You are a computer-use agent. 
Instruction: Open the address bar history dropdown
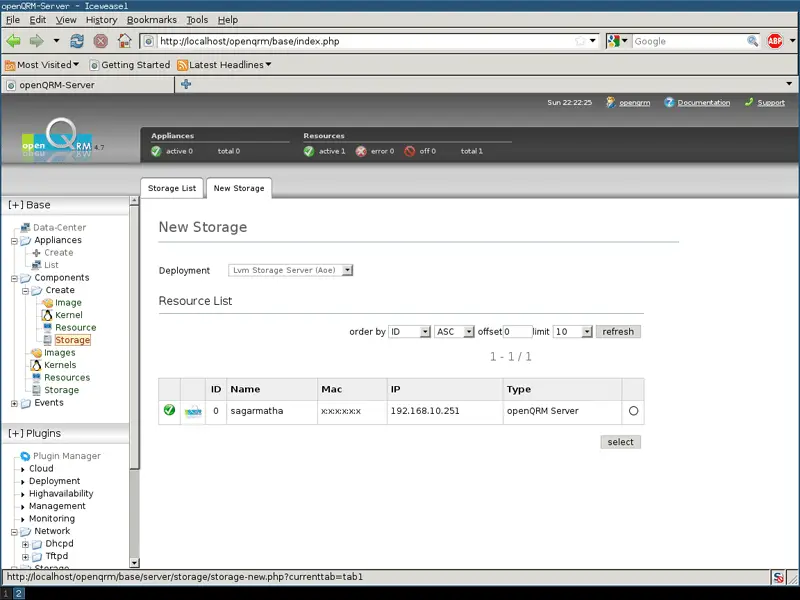tap(592, 41)
